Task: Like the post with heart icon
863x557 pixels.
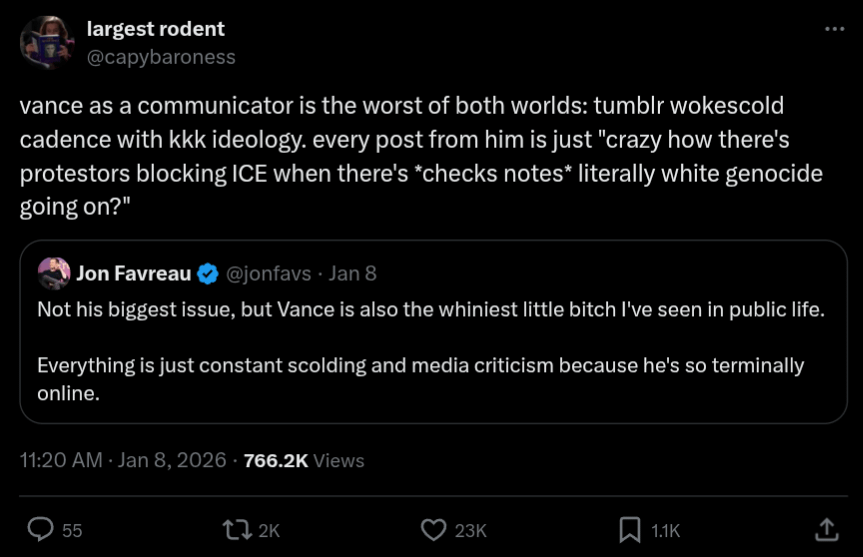Action: [x=433, y=529]
